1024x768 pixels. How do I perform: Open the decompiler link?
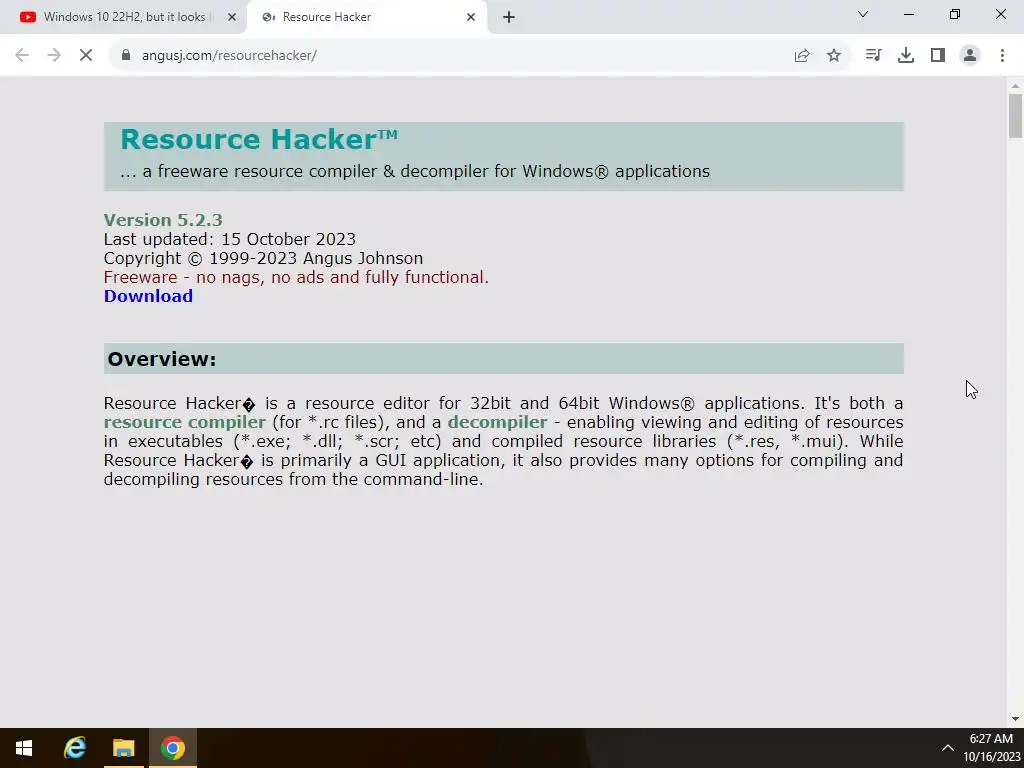pos(497,422)
